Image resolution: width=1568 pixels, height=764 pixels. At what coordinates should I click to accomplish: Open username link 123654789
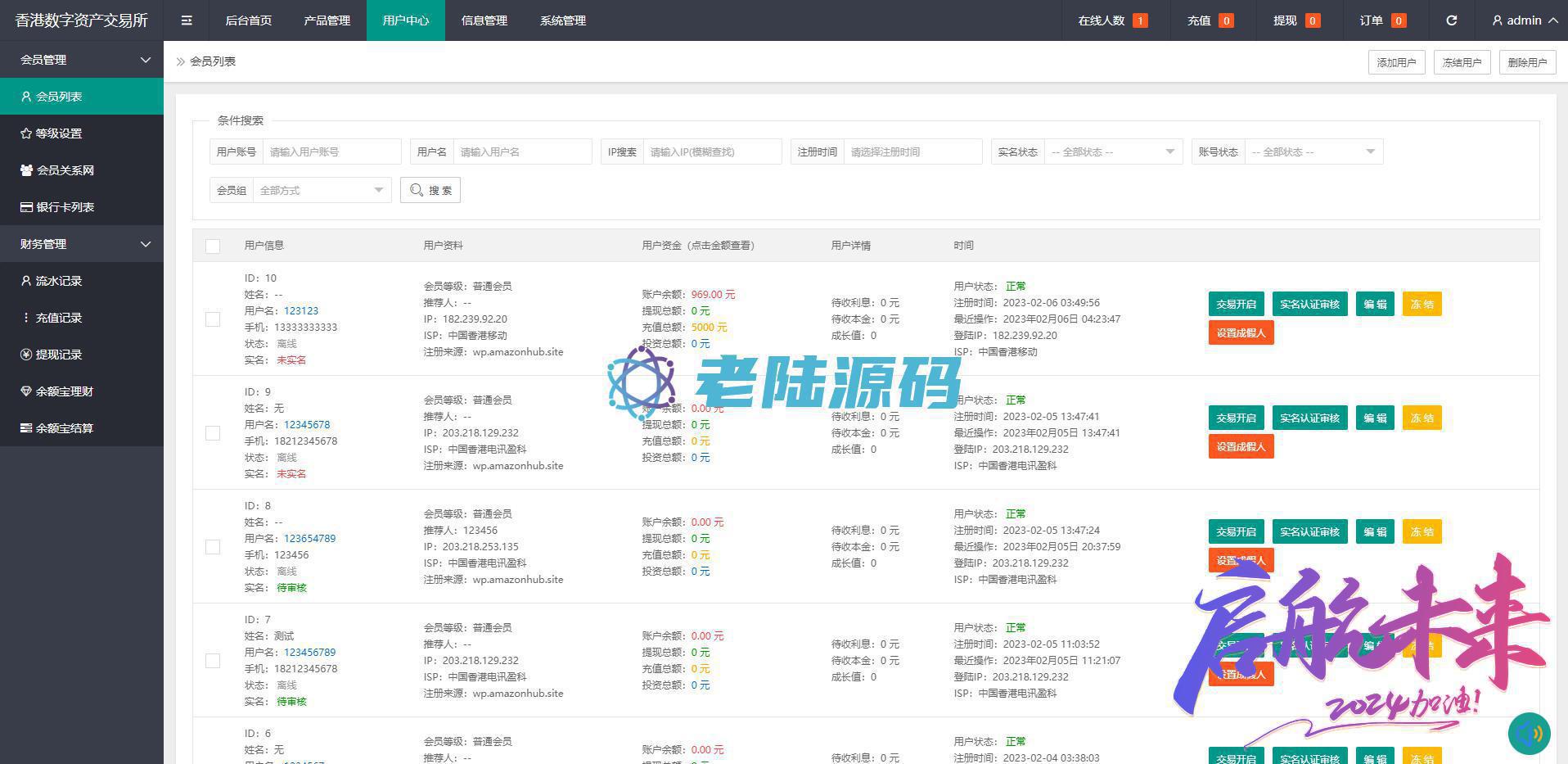click(309, 539)
